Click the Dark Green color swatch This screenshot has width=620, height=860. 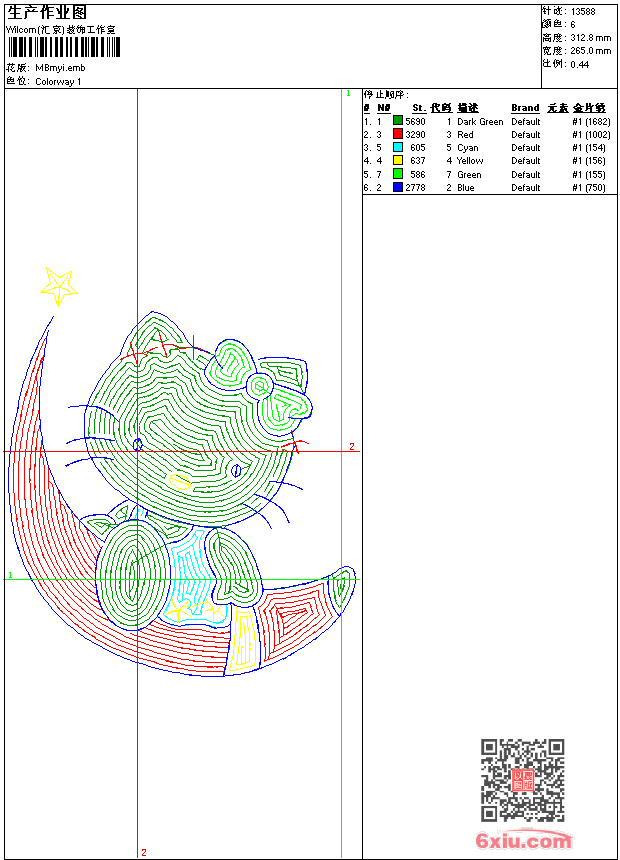398,121
